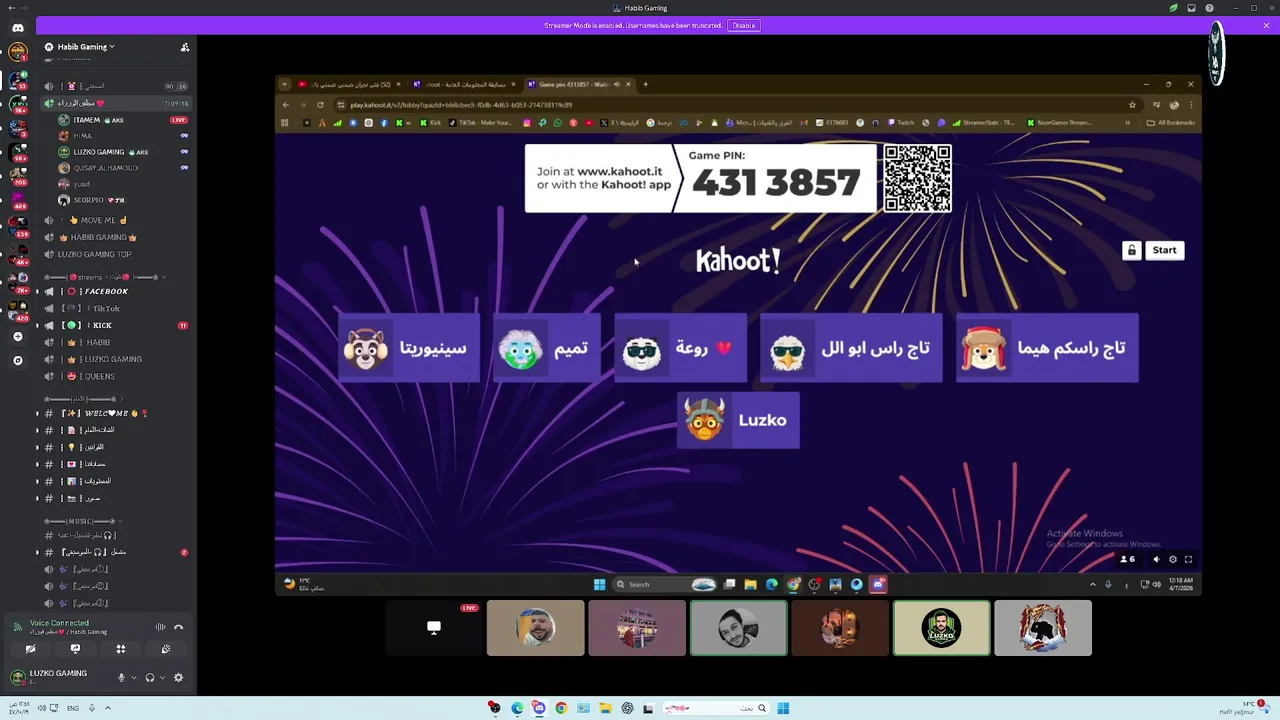Open a new browser tab with plus
Viewport: 1280px width, 720px height.
(646, 84)
